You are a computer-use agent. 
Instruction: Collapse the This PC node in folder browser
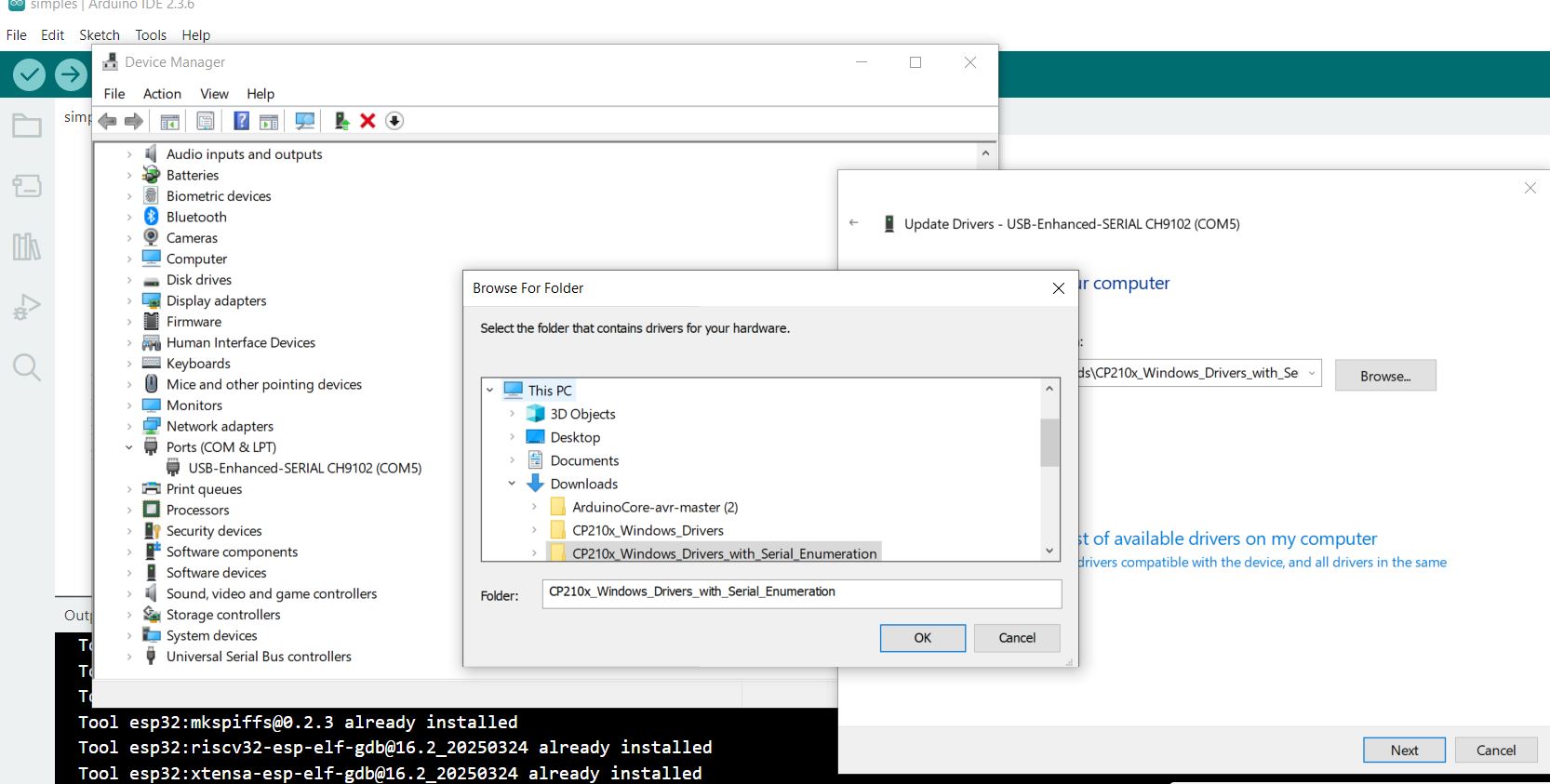[x=490, y=391]
